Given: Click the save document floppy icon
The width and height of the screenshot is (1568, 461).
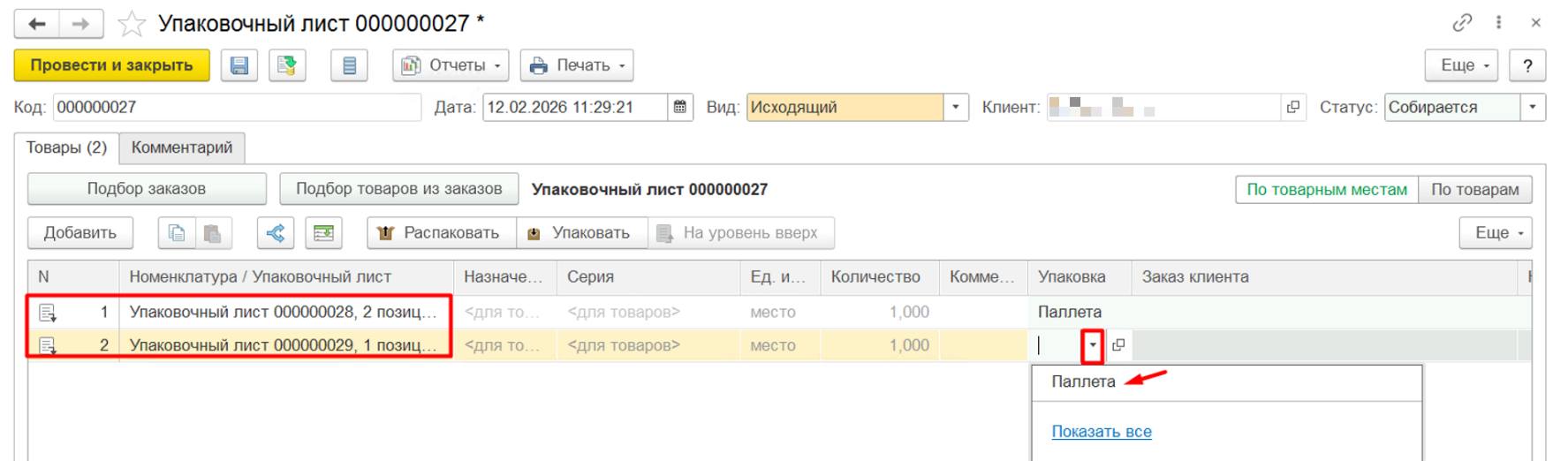Looking at the screenshot, I should point(239,65).
